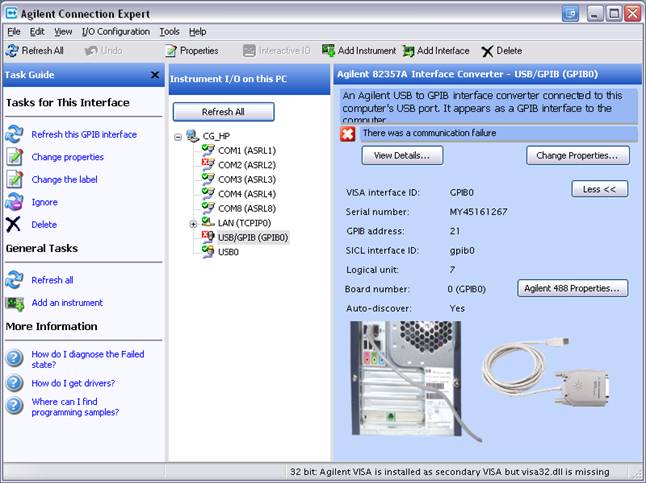646x483 pixels.
Task: Close the Task Guide panel
Action: coord(155,75)
